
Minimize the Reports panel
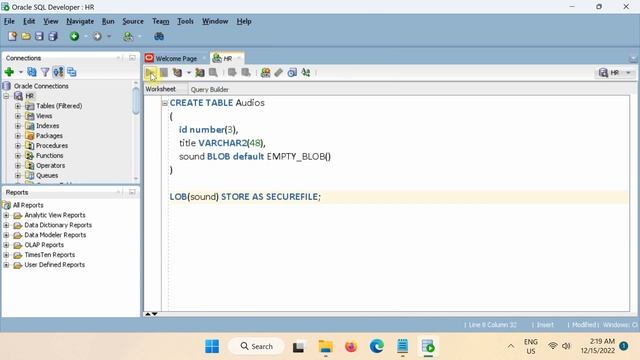[x=132, y=192]
